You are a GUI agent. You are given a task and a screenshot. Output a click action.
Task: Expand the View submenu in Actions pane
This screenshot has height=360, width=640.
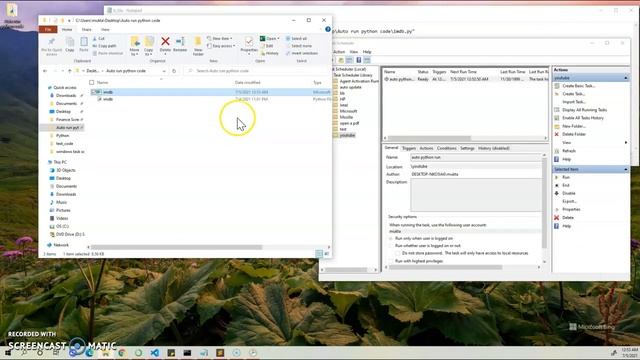pyautogui.click(x=626, y=143)
